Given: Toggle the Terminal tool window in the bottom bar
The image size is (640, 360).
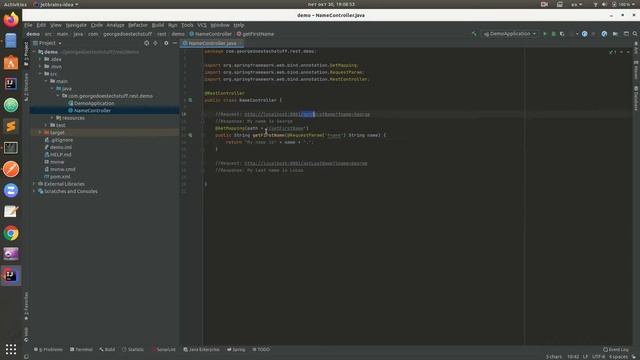Looking at the screenshot, I should [81, 349].
